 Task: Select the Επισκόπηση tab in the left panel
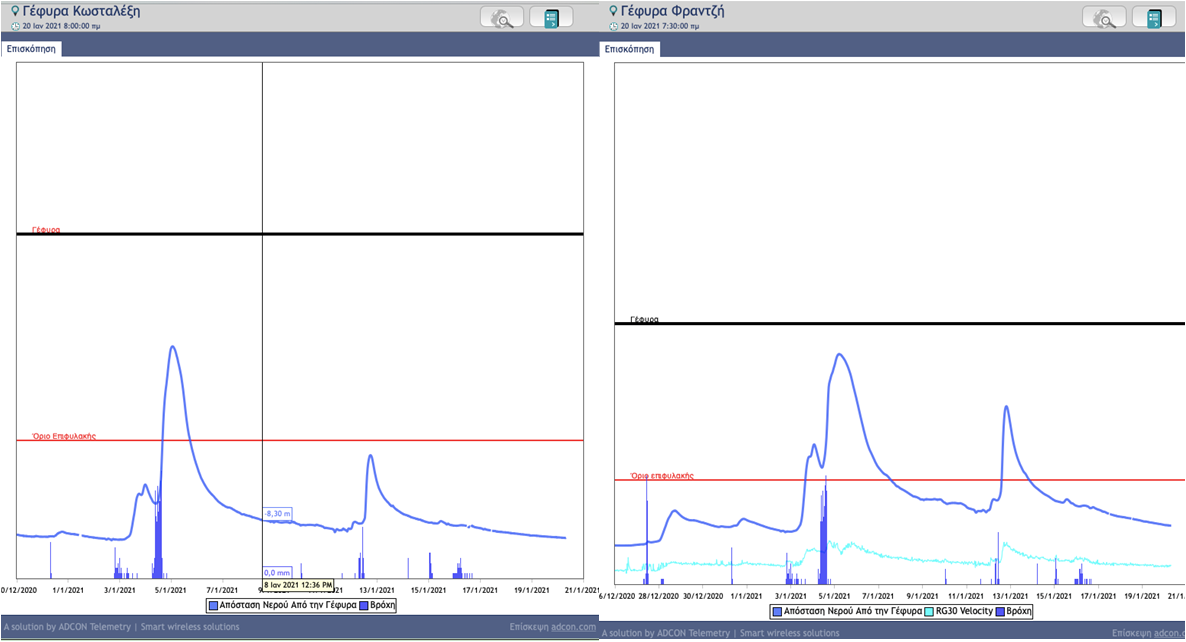(31, 47)
